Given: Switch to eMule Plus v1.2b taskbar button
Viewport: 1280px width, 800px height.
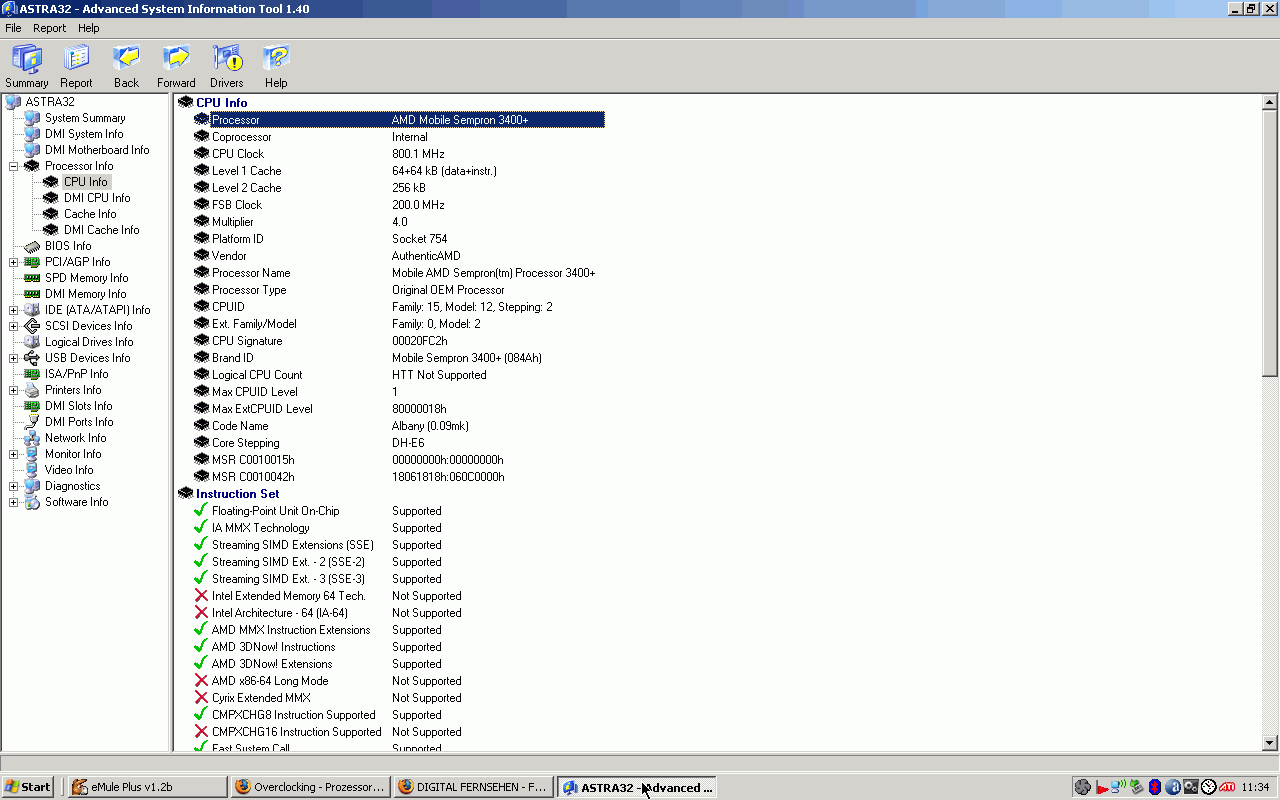Looking at the screenshot, I should pos(147,787).
